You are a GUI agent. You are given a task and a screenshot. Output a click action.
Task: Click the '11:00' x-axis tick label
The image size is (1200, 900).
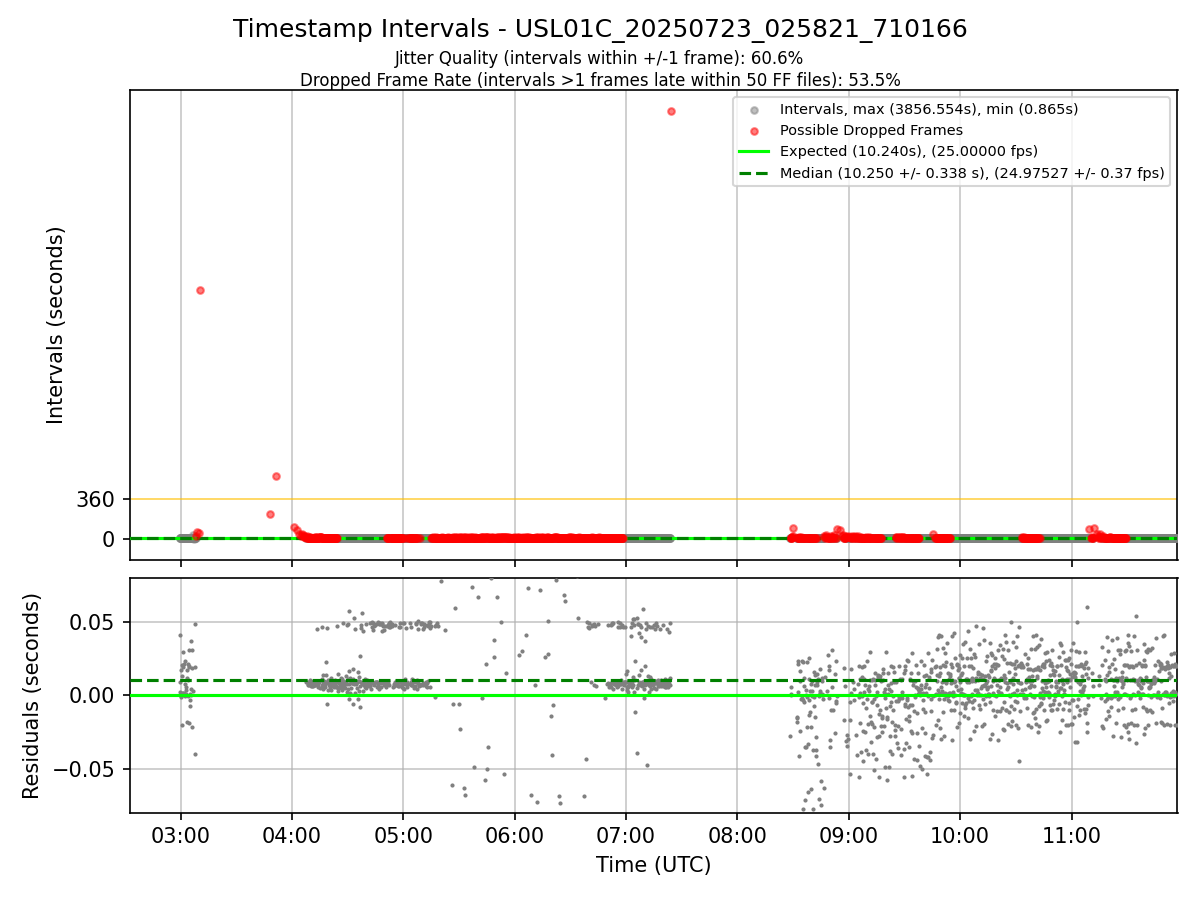point(1072,835)
